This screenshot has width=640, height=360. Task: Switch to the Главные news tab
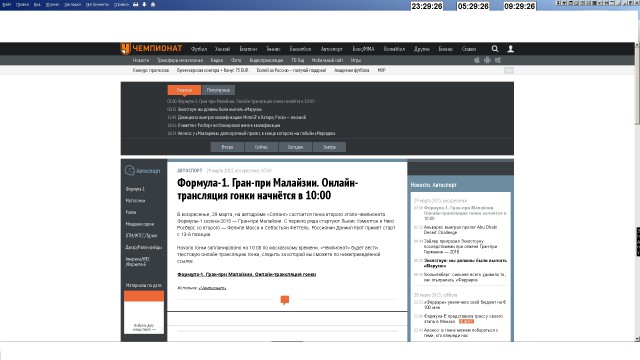point(184,90)
